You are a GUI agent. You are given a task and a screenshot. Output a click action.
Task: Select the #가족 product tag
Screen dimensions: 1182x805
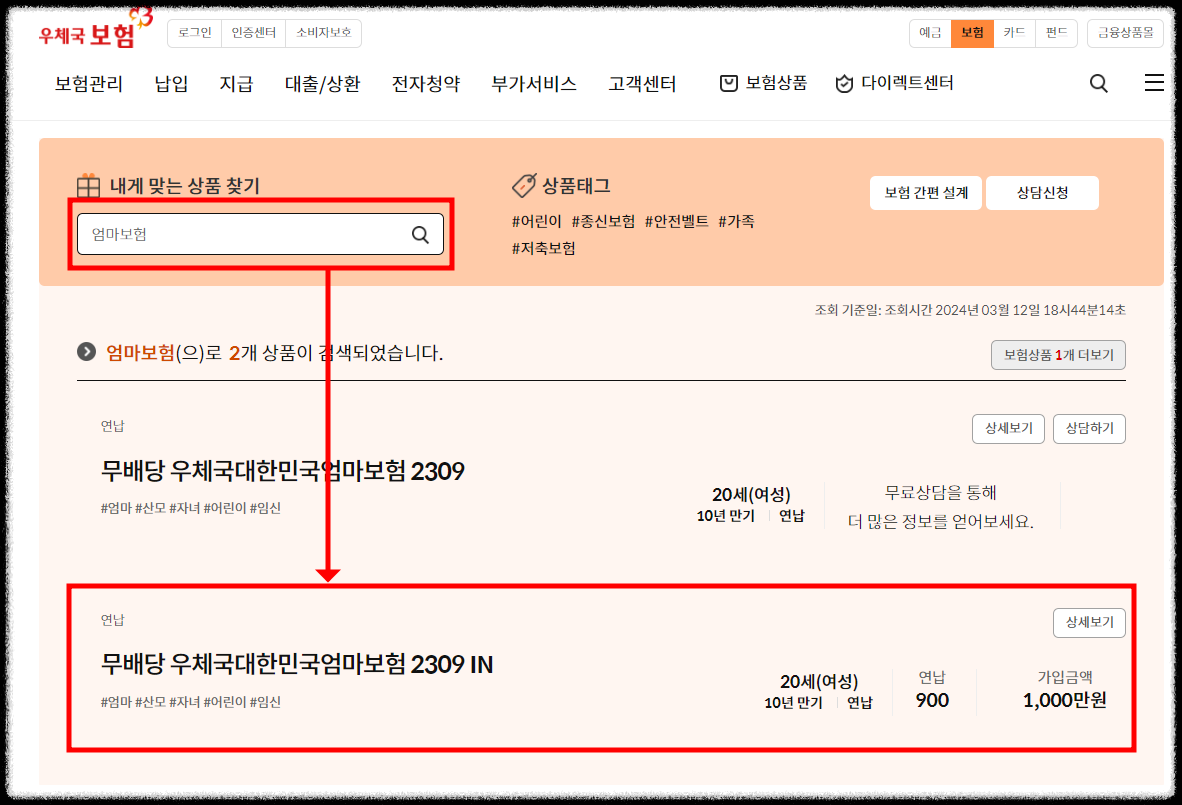pyautogui.click(x=736, y=221)
